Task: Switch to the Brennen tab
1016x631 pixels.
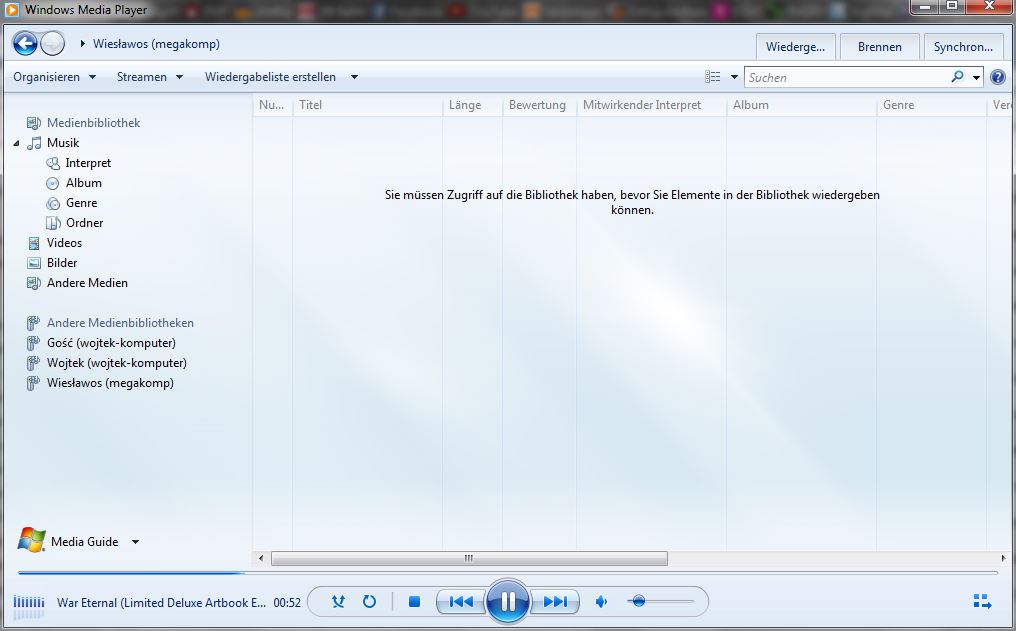Action: point(879,47)
